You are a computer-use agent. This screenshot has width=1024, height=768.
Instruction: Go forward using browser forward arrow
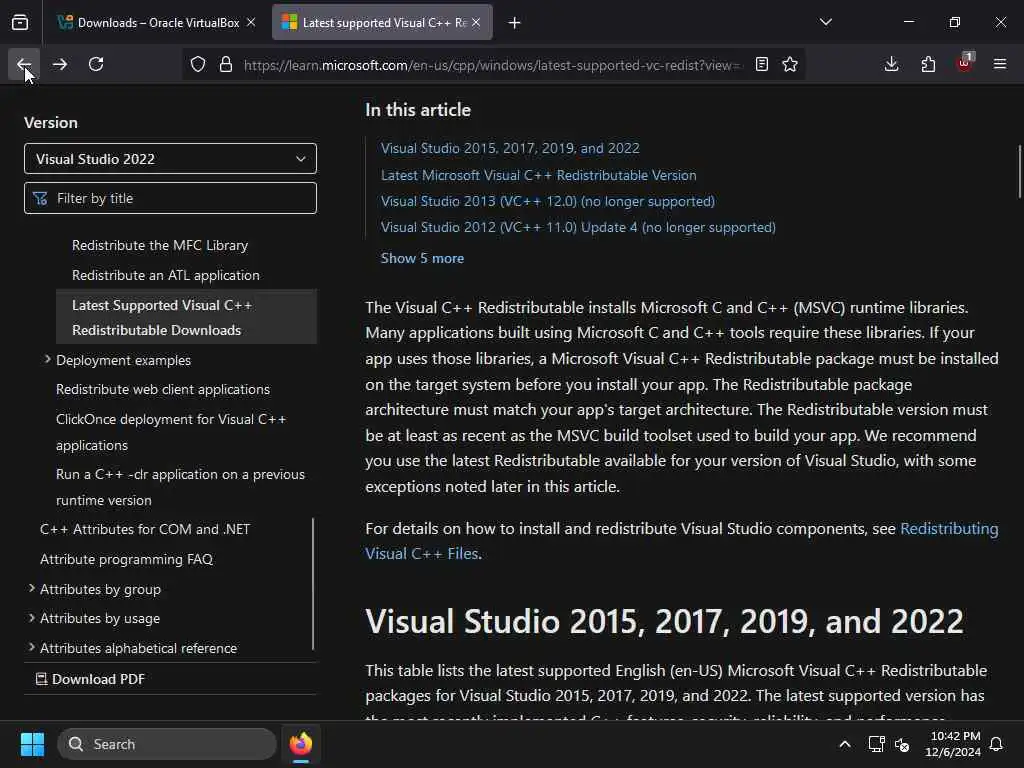[x=59, y=64]
